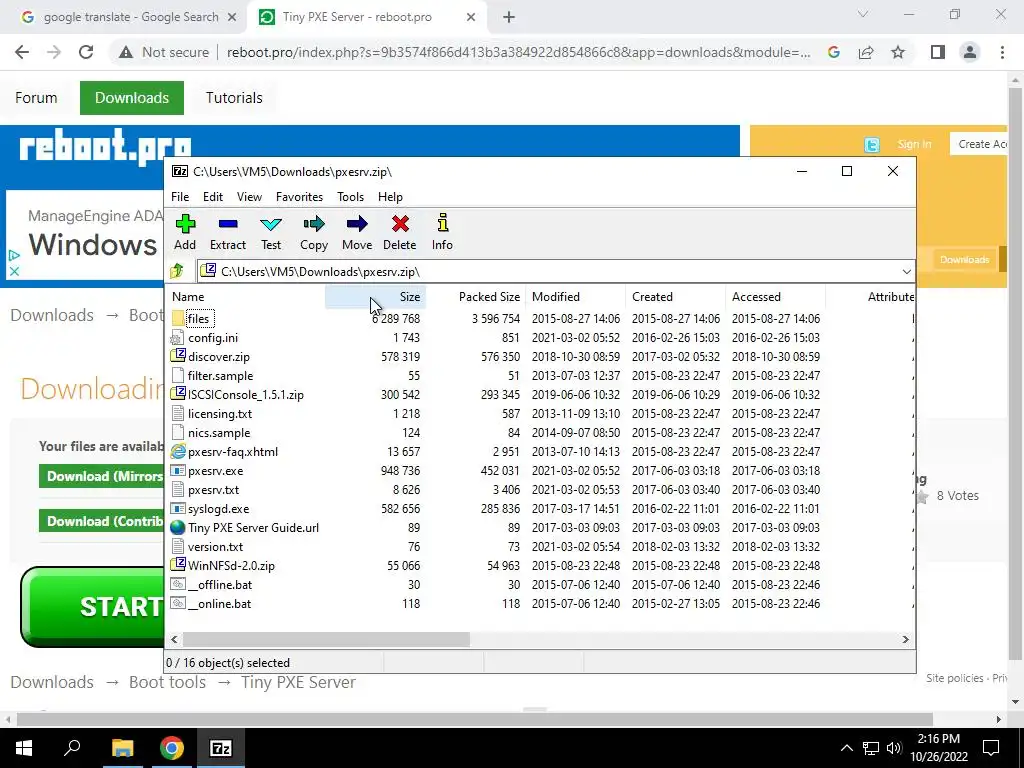Open the Forum tab on reboot.pro
The width and height of the screenshot is (1024, 768).
click(36, 98)
